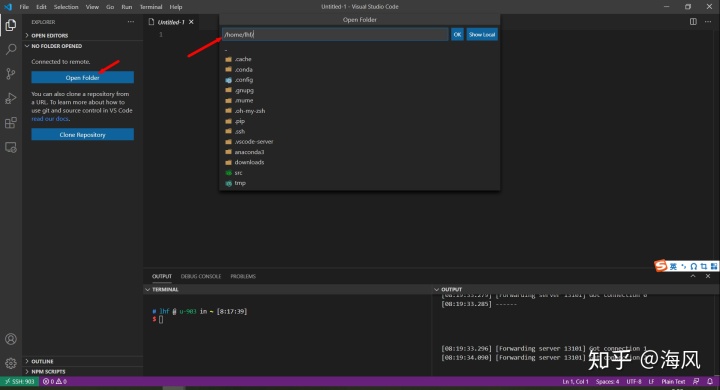Maximize the bottom panel size
720x390 pixels.
tap(693, 276)
